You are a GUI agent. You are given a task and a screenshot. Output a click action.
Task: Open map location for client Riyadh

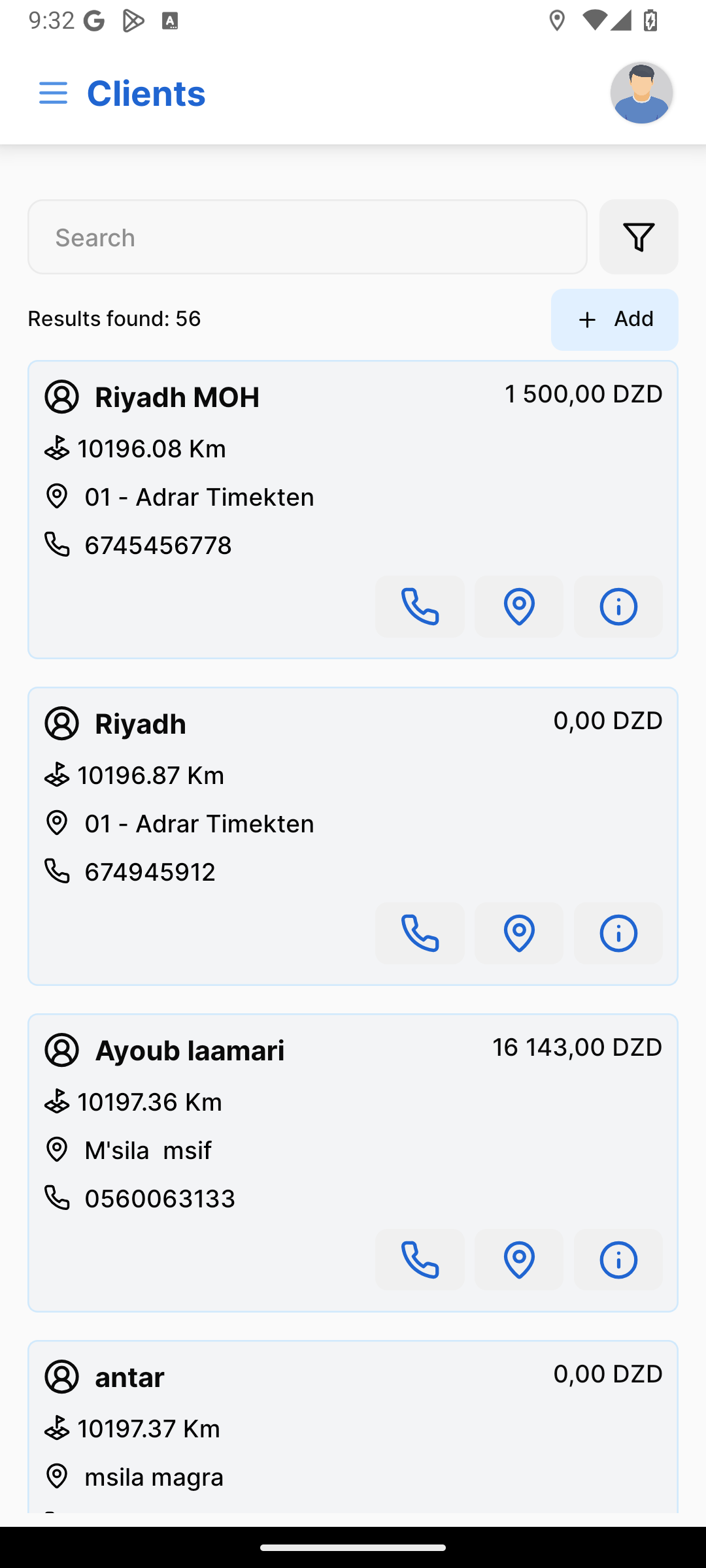point(519,933)
